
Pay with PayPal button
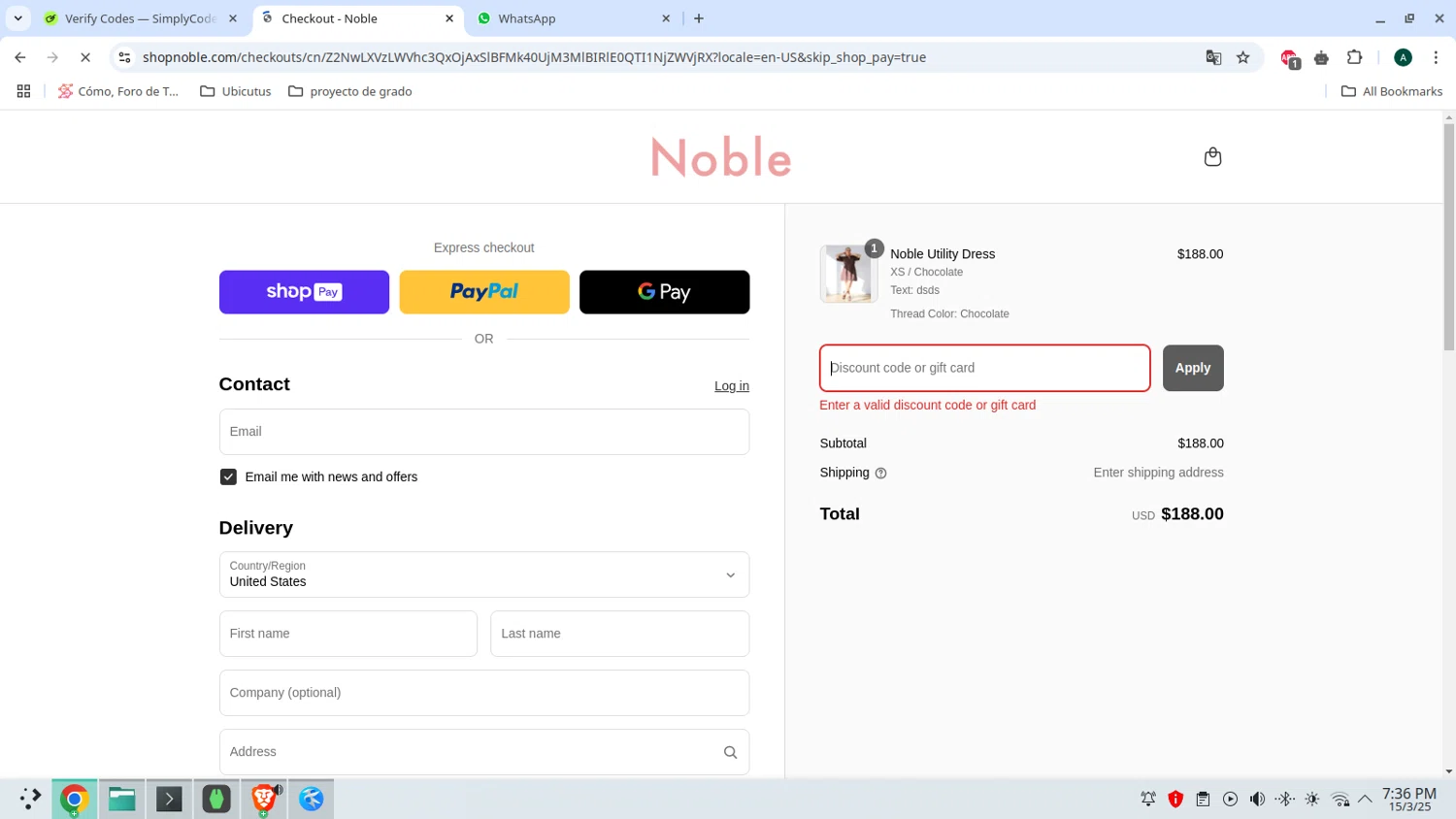pos(484,292)
